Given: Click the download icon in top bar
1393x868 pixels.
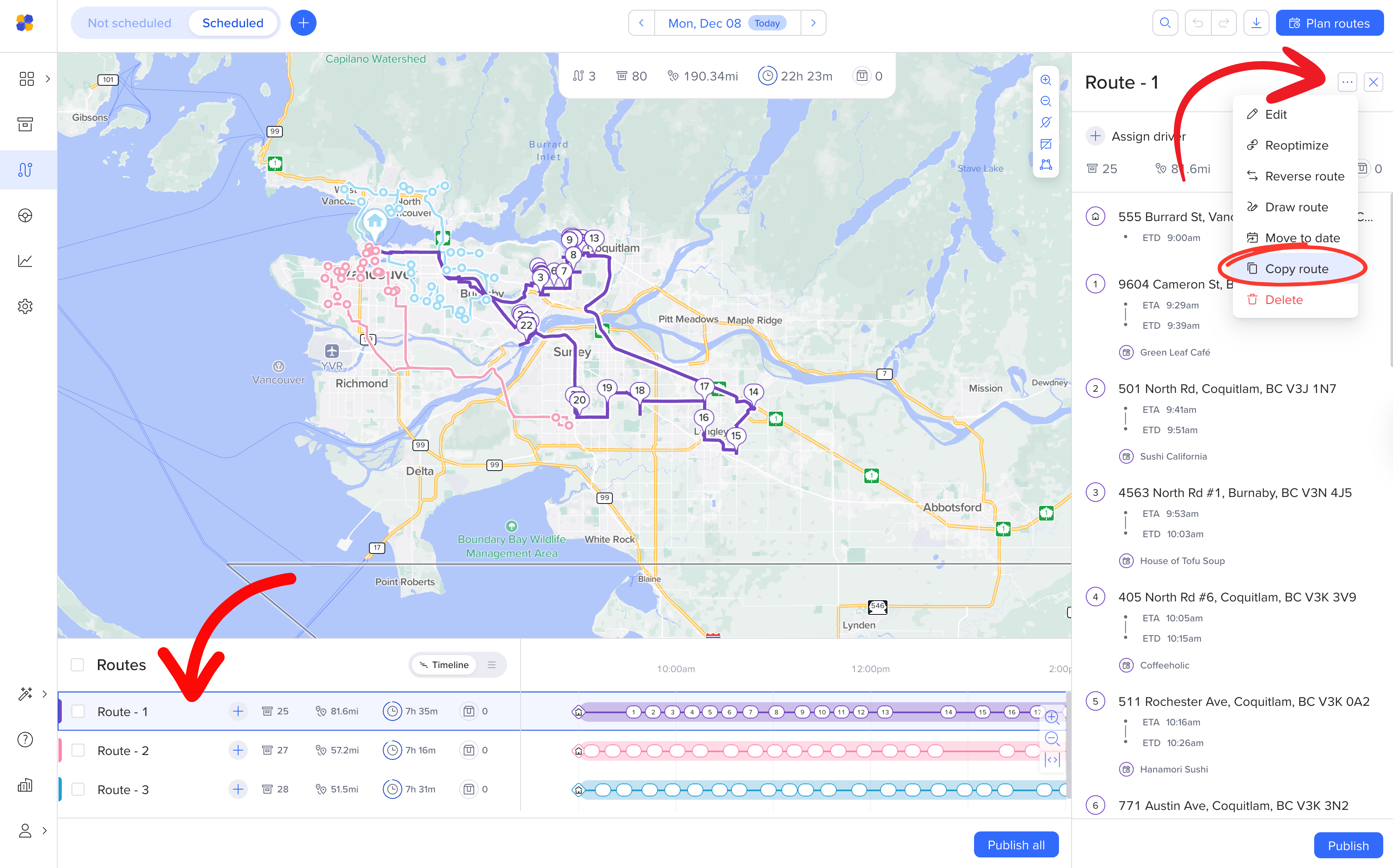Looking at the screenshot, I should (x=1256, y=23).
